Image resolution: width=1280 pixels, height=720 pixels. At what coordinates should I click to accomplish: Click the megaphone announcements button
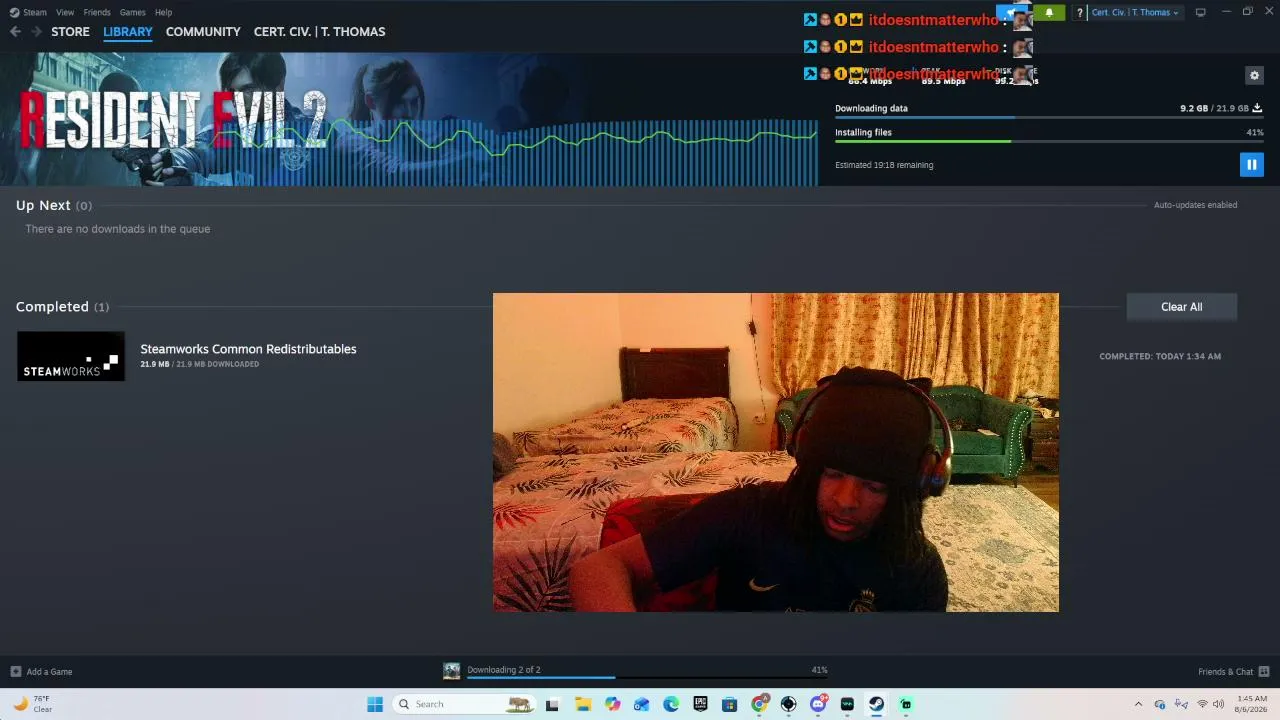click(1013, 13)
